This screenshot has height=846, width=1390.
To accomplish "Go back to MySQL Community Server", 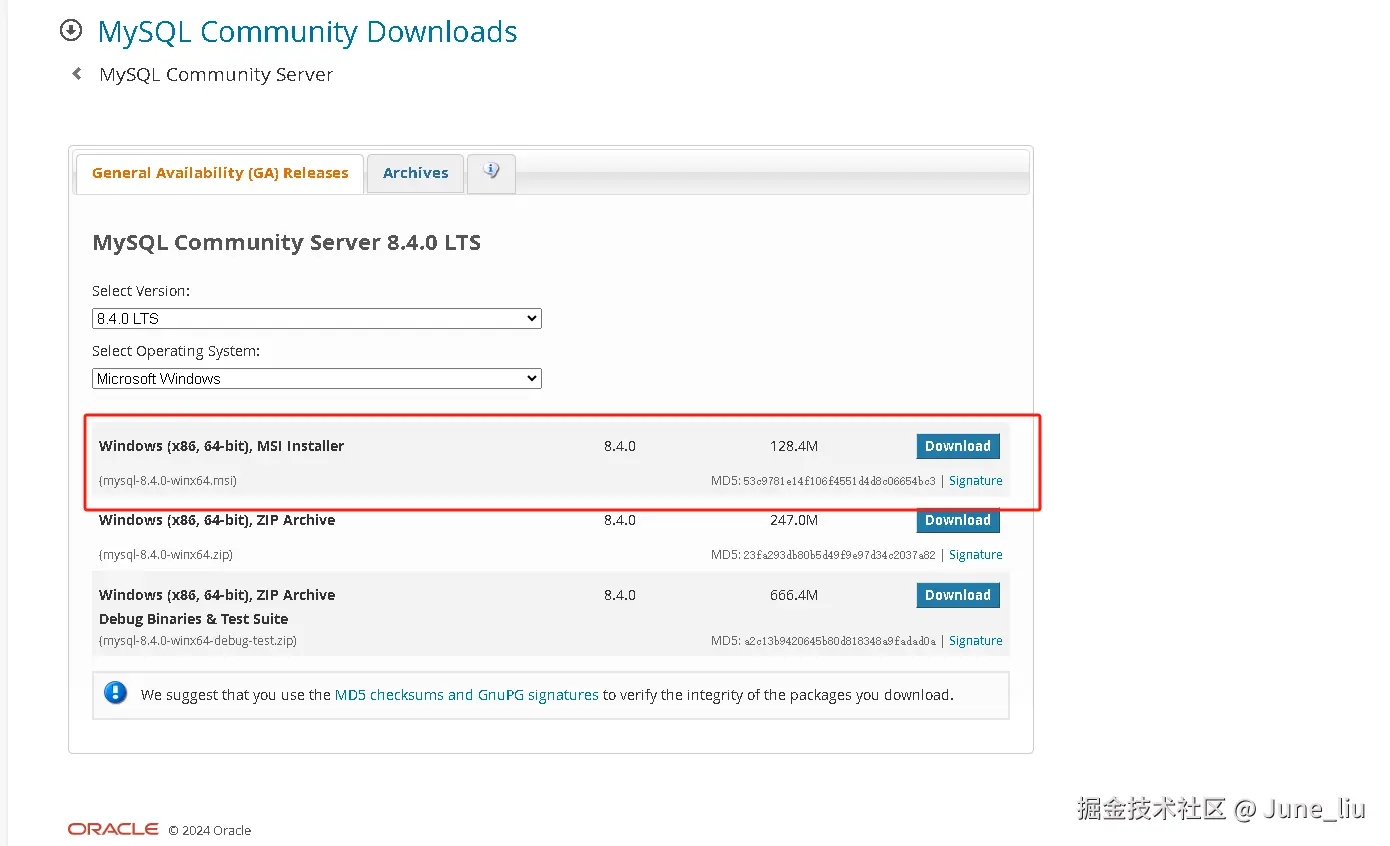I will point(216,75).
